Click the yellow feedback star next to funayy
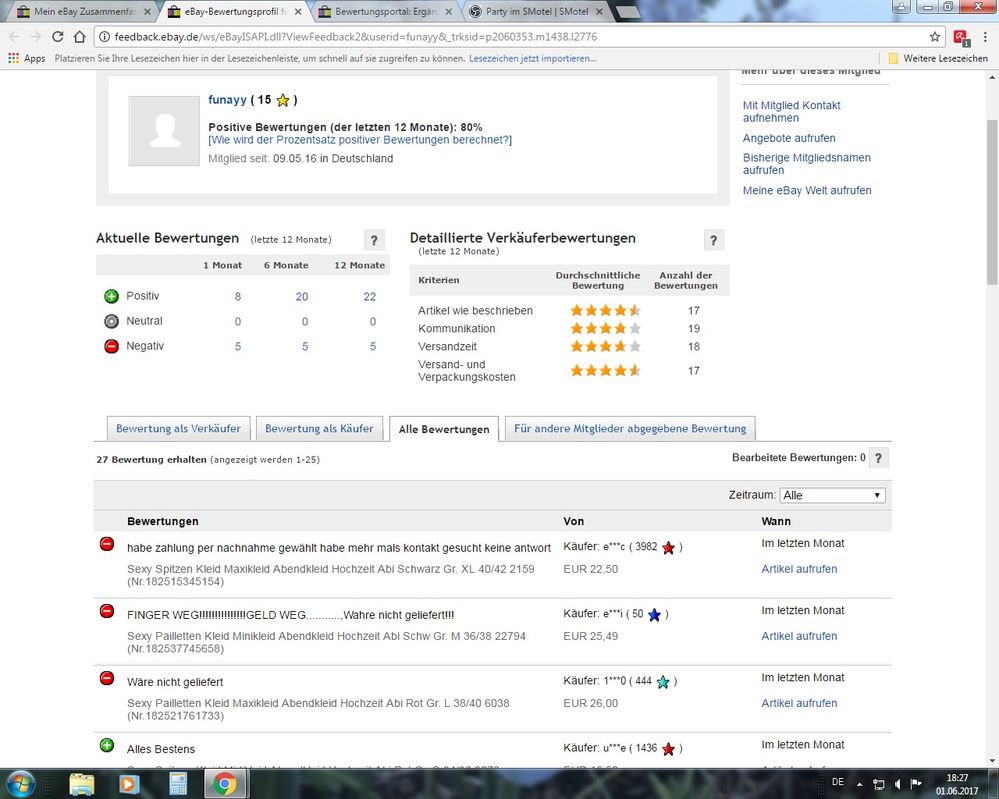Image resolution: width=999 pixels, height=799 pixels. tap(283, 100)
